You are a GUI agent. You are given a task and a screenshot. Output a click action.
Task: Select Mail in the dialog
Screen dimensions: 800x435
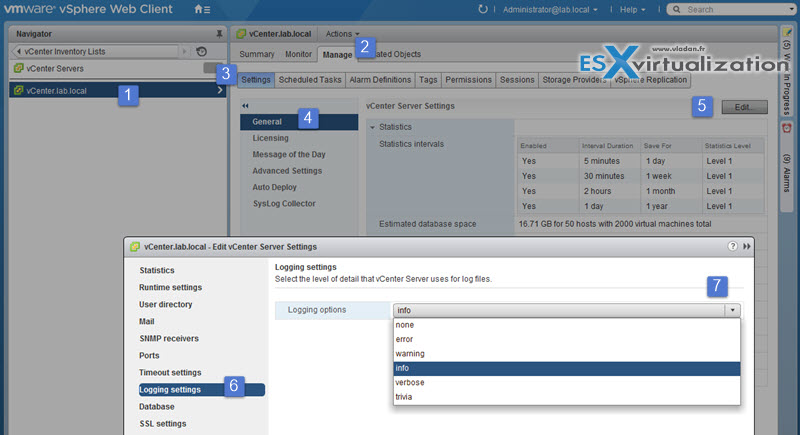(146, 322)
